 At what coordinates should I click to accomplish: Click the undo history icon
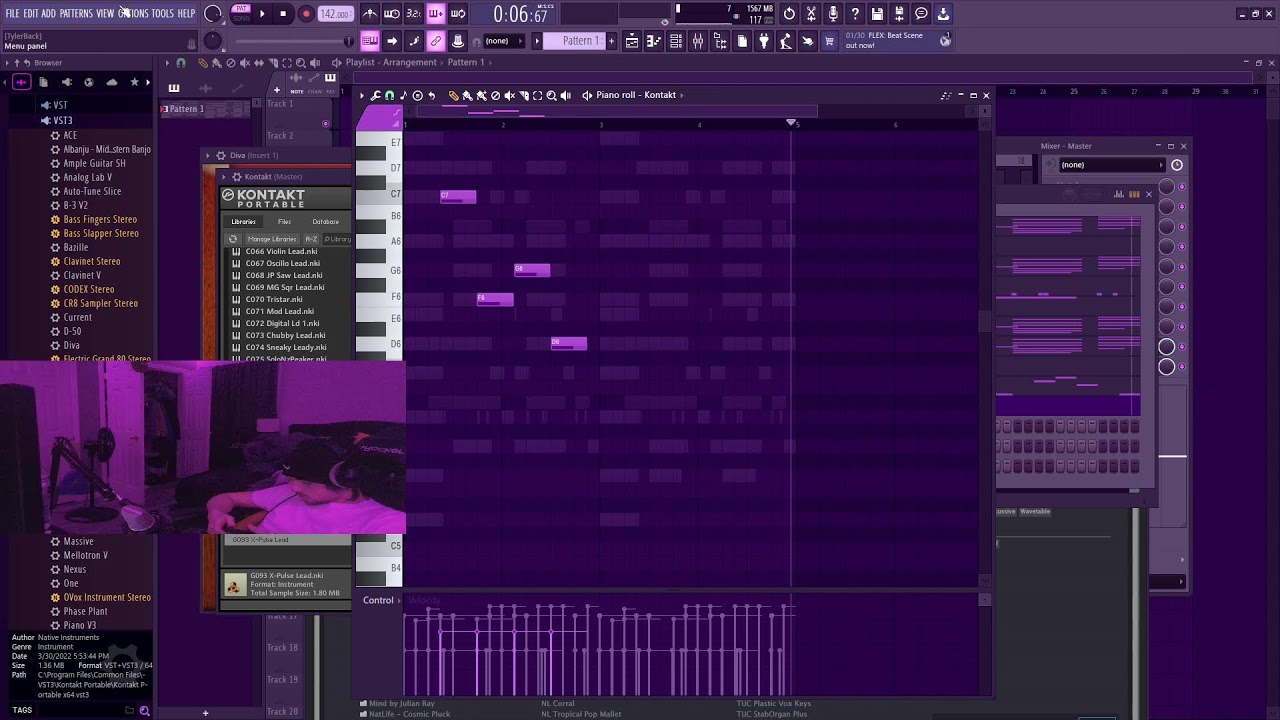tap(789, 14)
